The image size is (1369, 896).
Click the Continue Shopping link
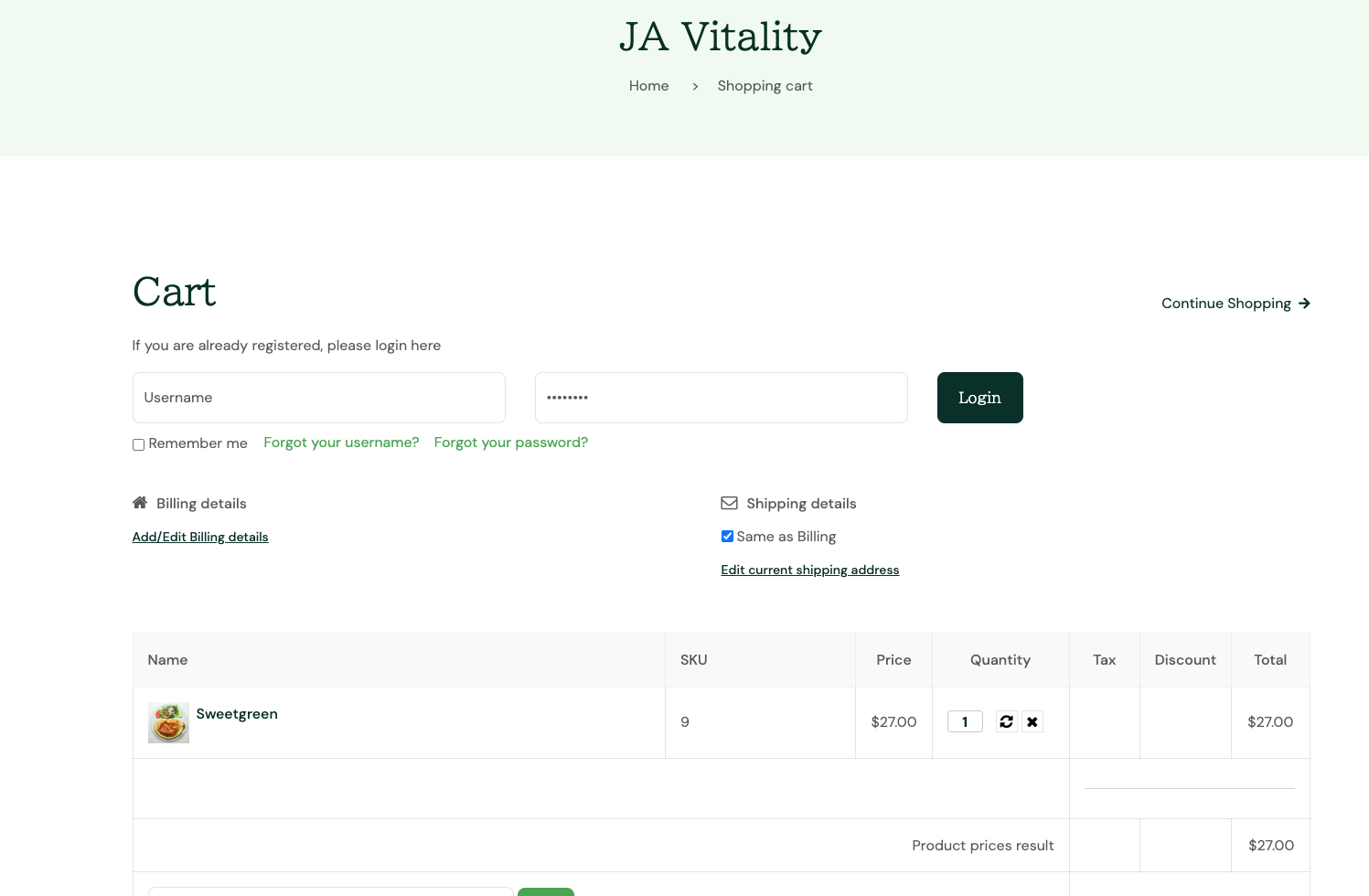tap(1225, 304)
